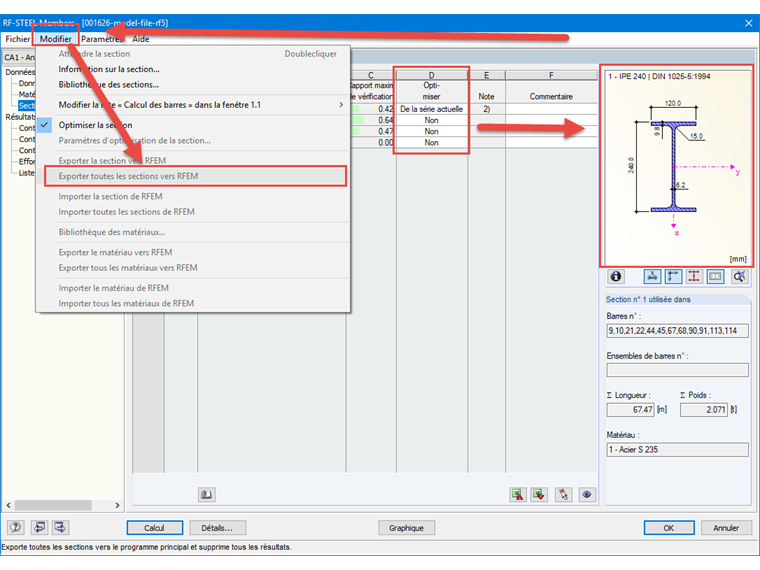
Task: Click the Liste tree item
Action: 26,173
